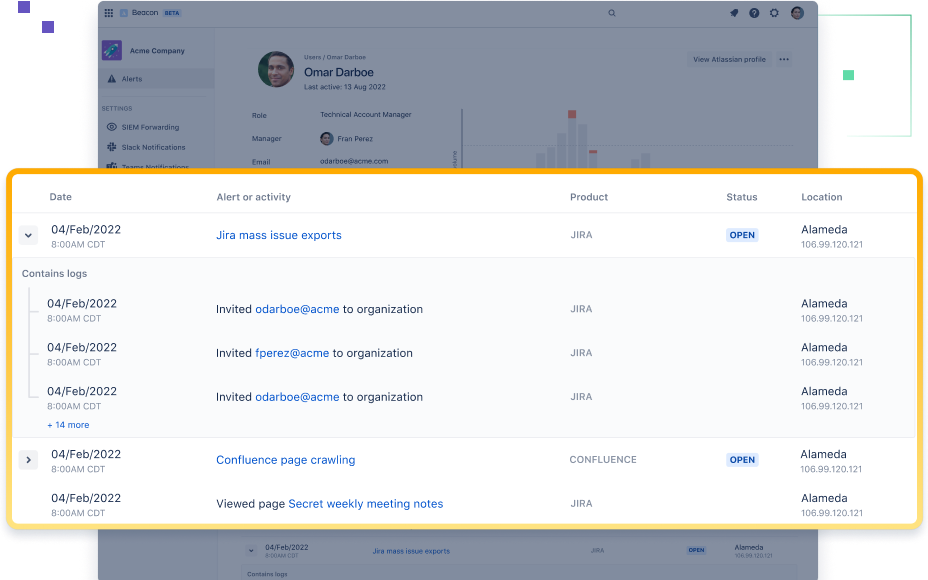Click the Product column header
Image resolution: width=928 pixels, height=580 pixels.
[x=589, y=197]
